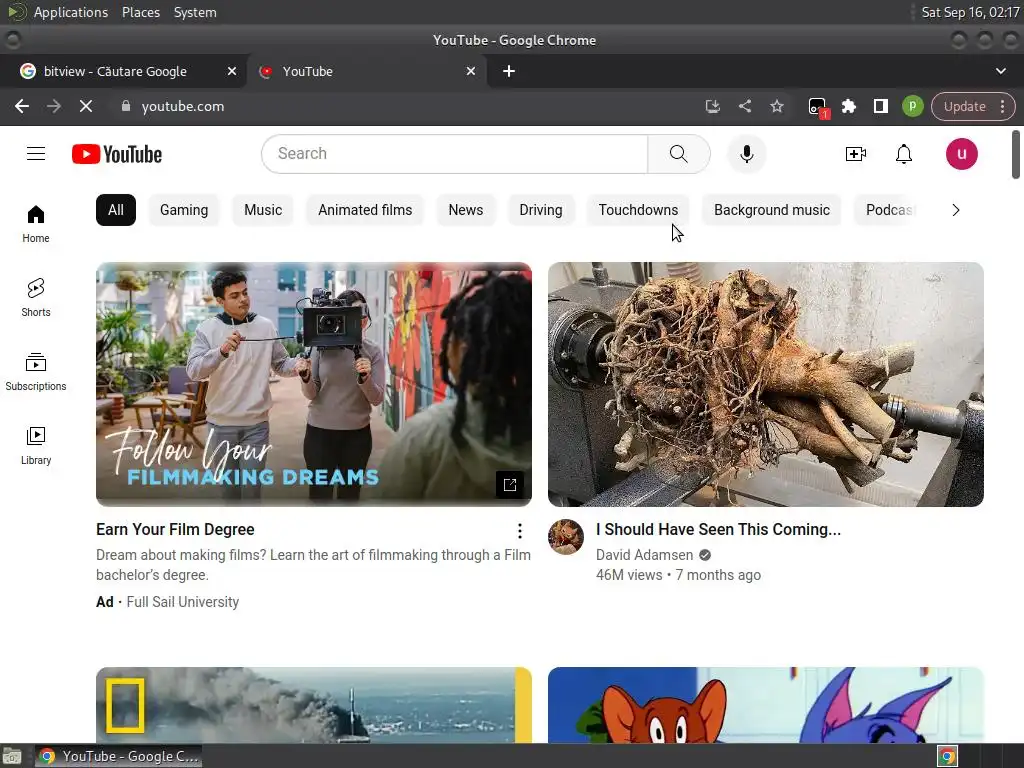Go back with Chrome's back arrow
1024x768 pixels.
click(22, 106)
